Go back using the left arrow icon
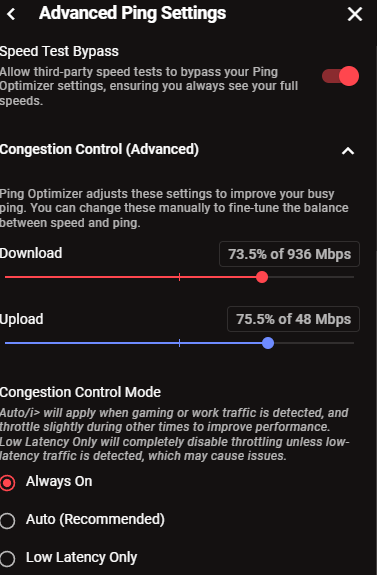Screen dimensions: 377x575 point(11,14)
